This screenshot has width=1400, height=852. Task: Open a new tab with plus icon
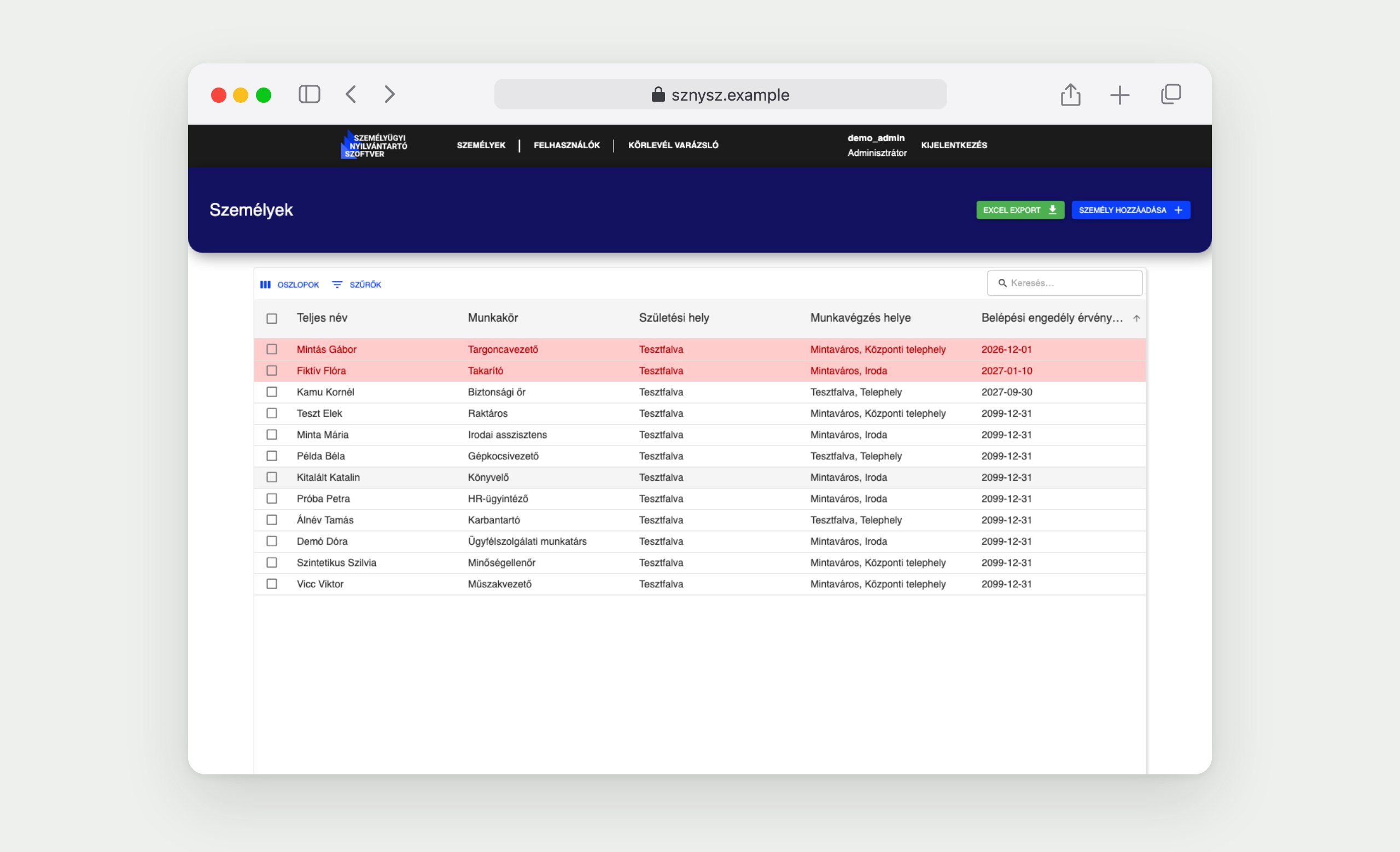click(1120, 95)
